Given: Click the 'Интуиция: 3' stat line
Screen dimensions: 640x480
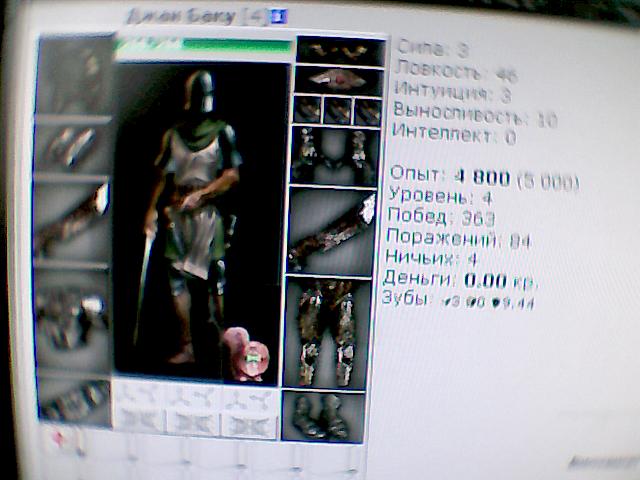Looking at the screenshot, I should [452, 92].
